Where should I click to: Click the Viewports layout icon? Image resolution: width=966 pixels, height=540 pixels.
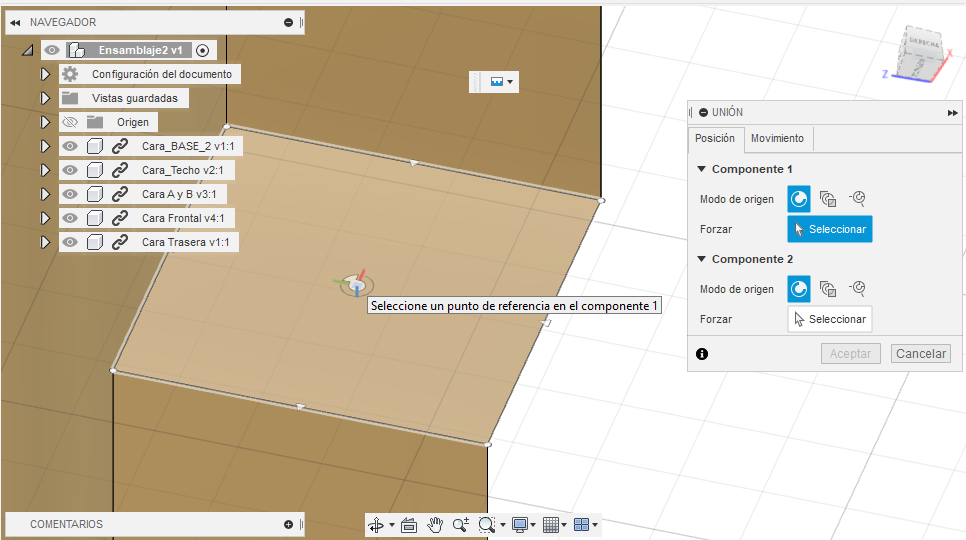coord(581,525)
